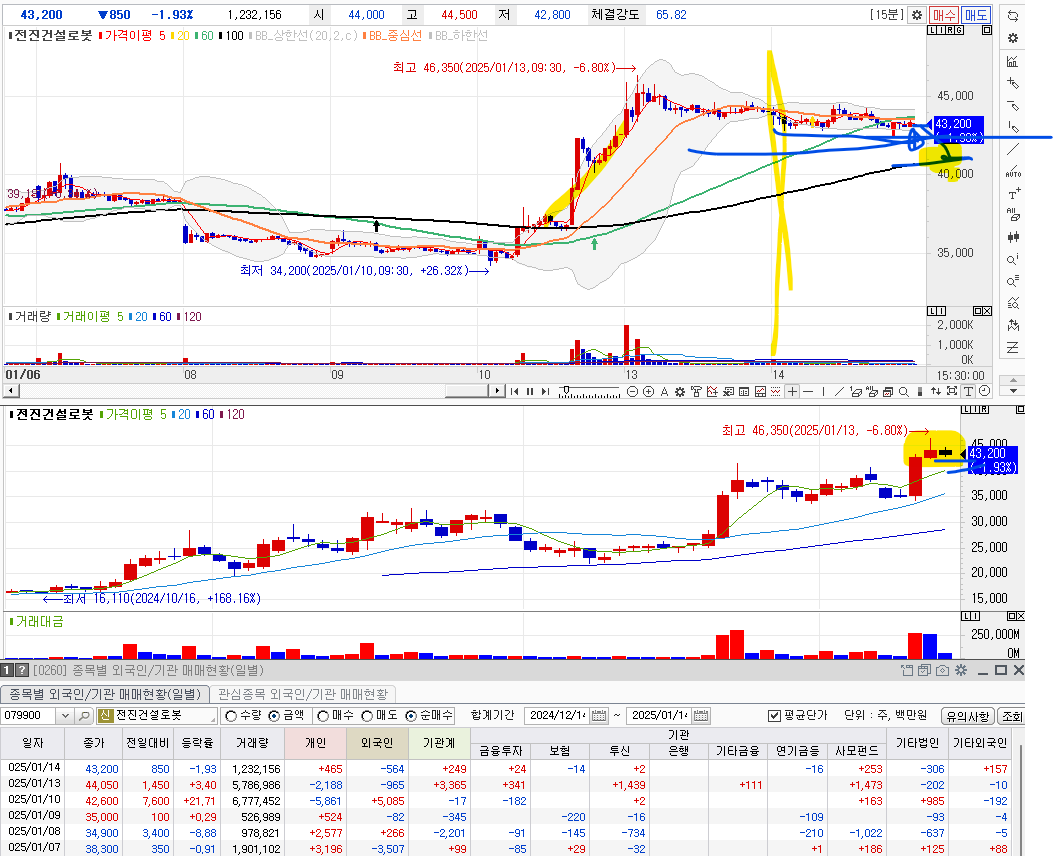Click the camera capture icon in the 0260 window title
The height and width of the screenshot is (856, 1053).
942,670
